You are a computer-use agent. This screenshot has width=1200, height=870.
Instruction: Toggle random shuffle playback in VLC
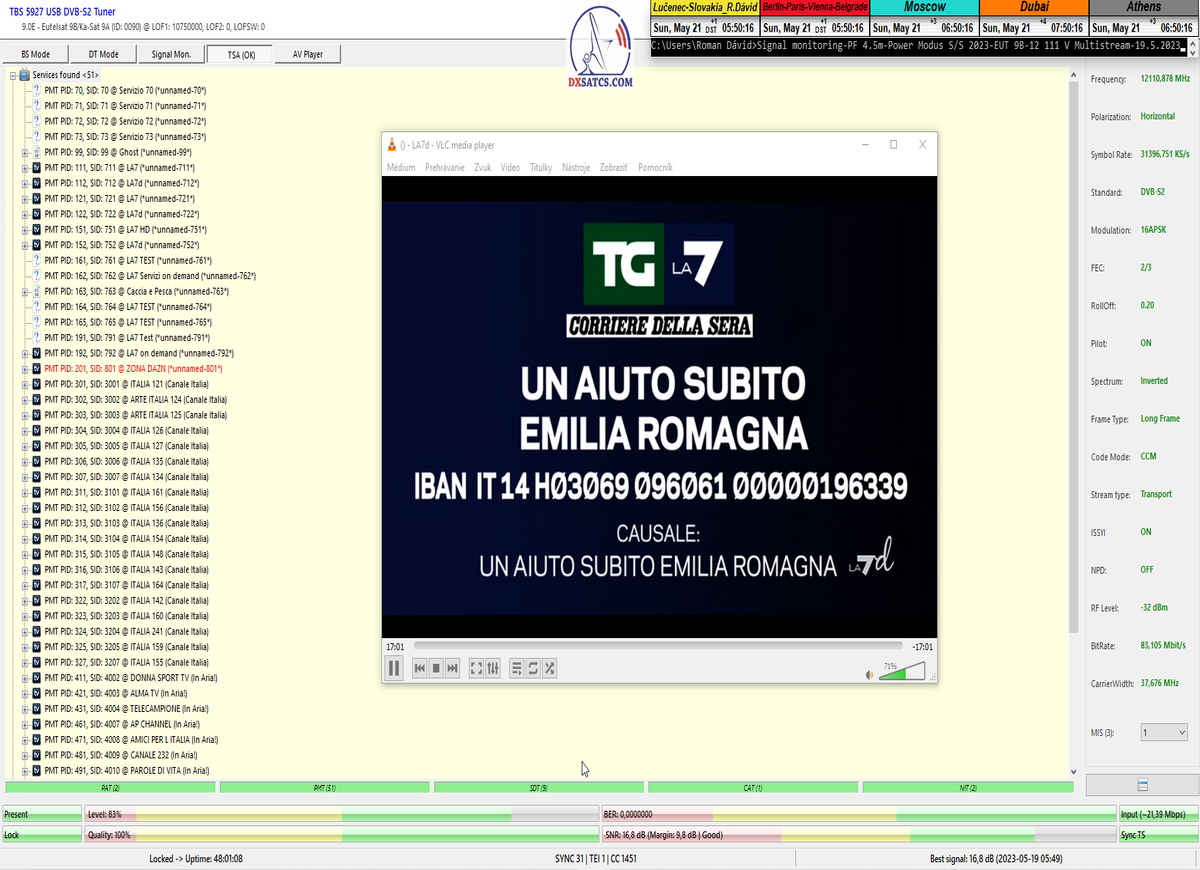[549, 668]
